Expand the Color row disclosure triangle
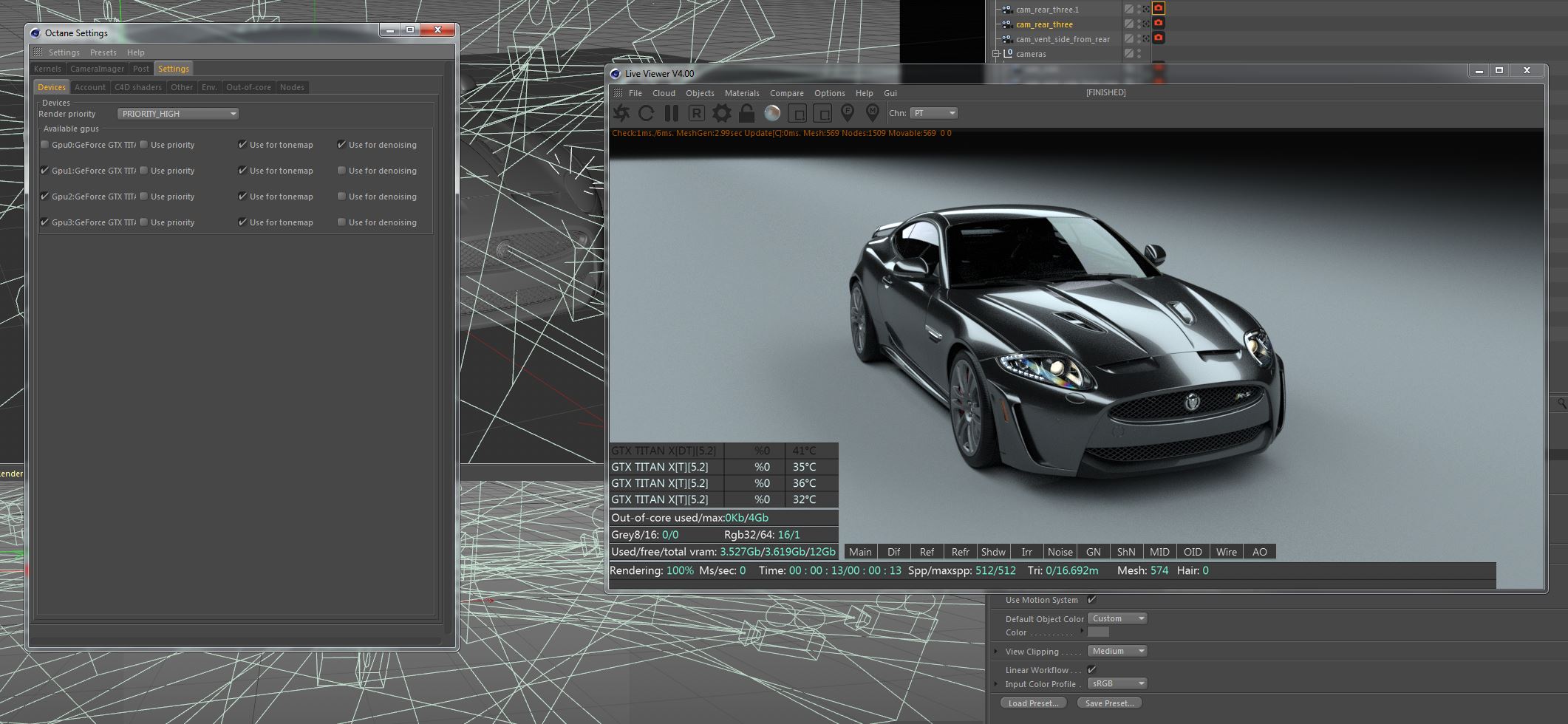The image size is (1568, 724). coord(1082,631)
